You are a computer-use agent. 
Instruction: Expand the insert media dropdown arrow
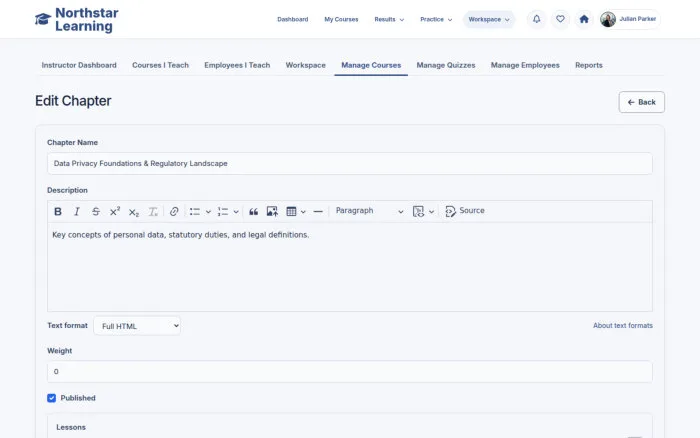(x=431, y=212)
